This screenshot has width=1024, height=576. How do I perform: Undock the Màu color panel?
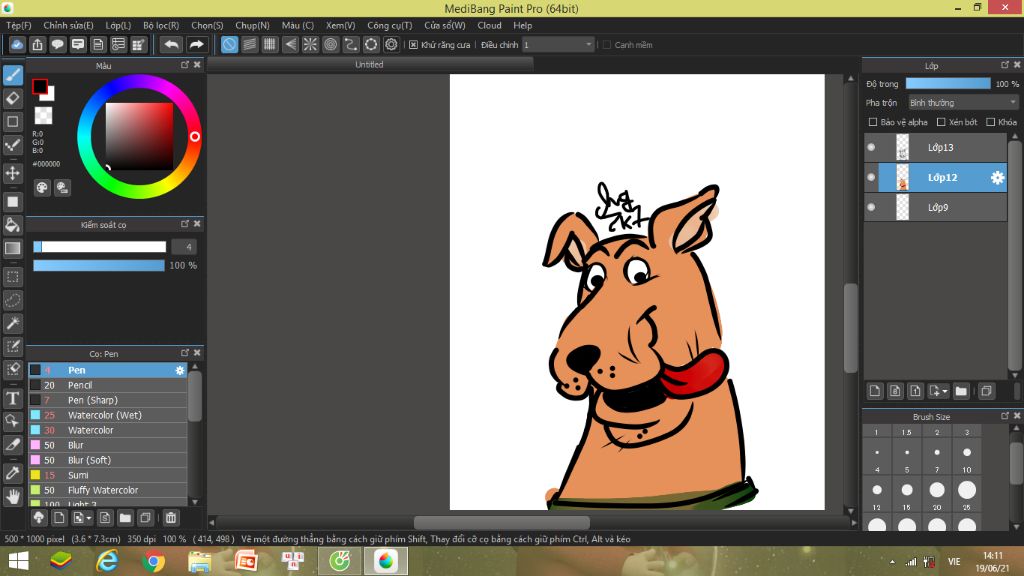185,65
